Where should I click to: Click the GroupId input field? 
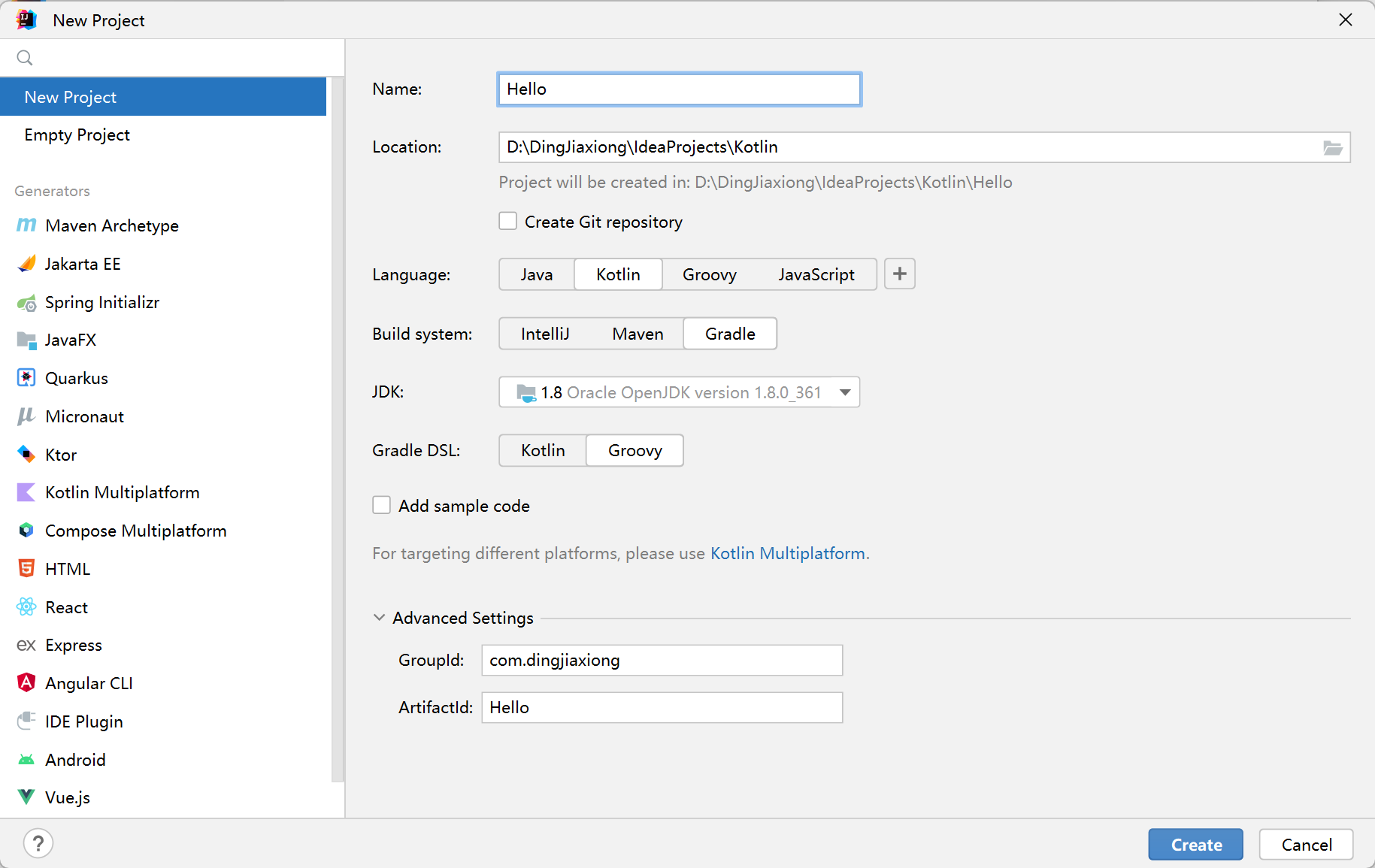(662, 661)
